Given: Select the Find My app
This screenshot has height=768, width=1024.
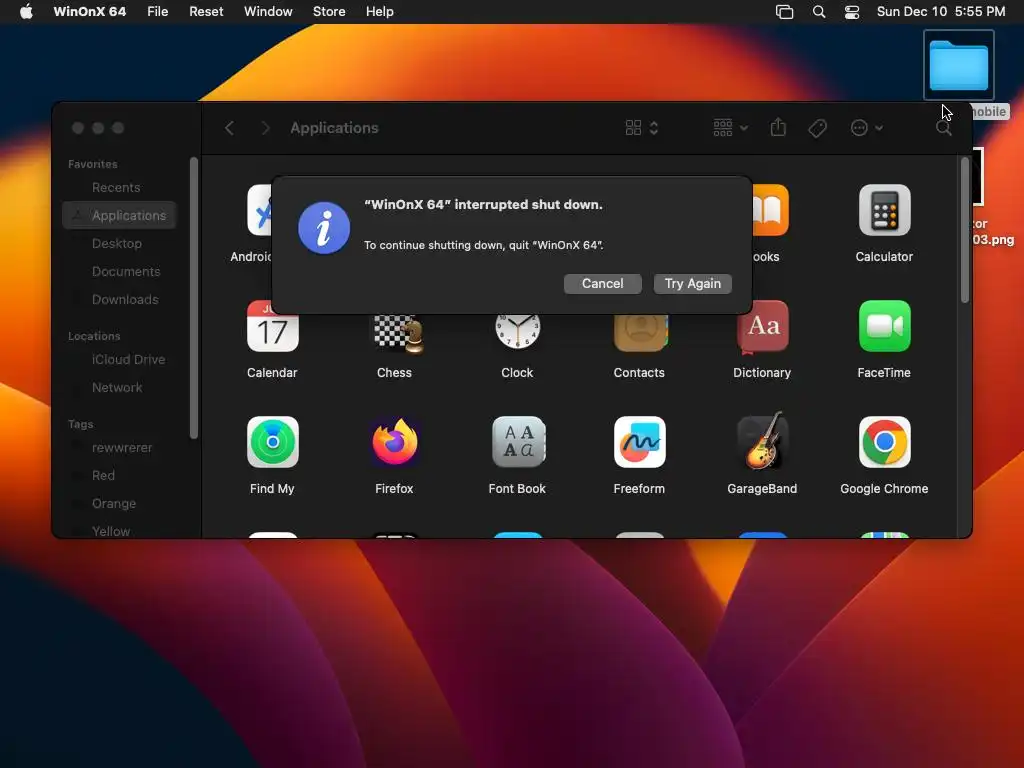Looking at the screenshot, I should [272, 442].
